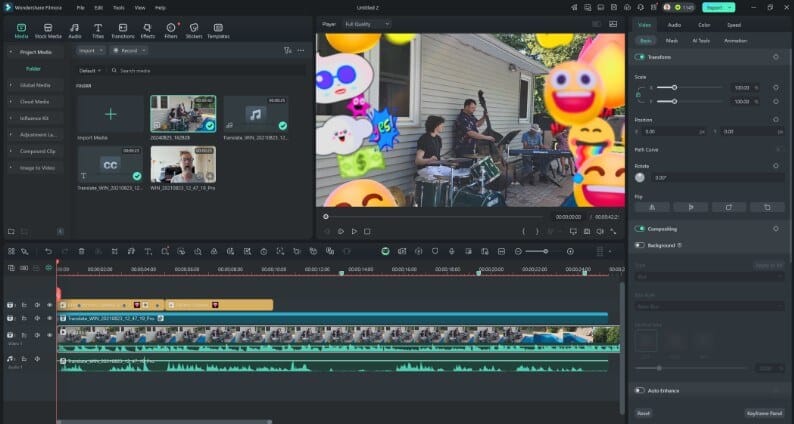Enable the Auto Enhance toggle
This screenshot has width=794, height=424.
coord(640,390)
